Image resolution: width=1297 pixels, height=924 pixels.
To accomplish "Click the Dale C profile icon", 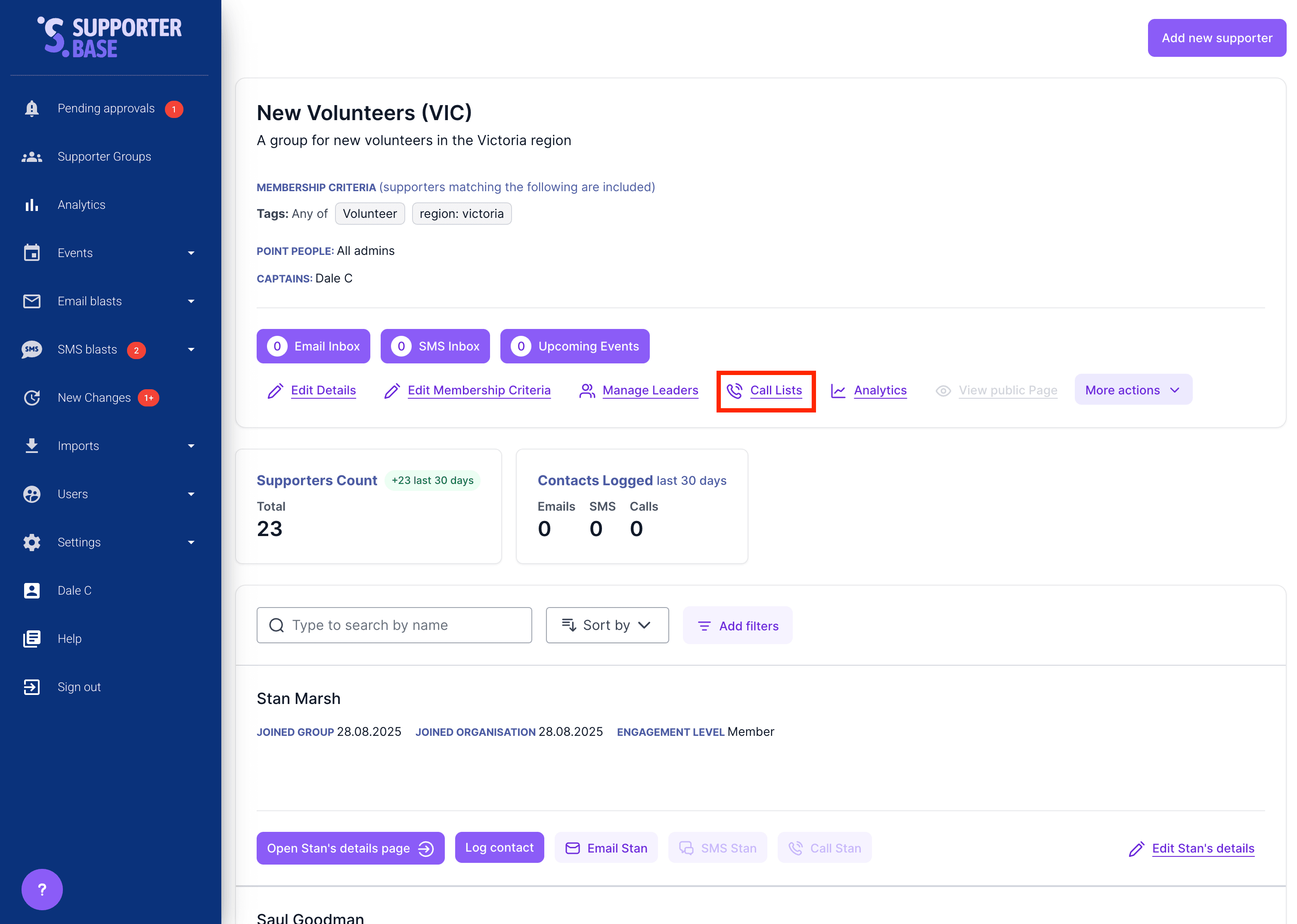I will click(32, 591).
